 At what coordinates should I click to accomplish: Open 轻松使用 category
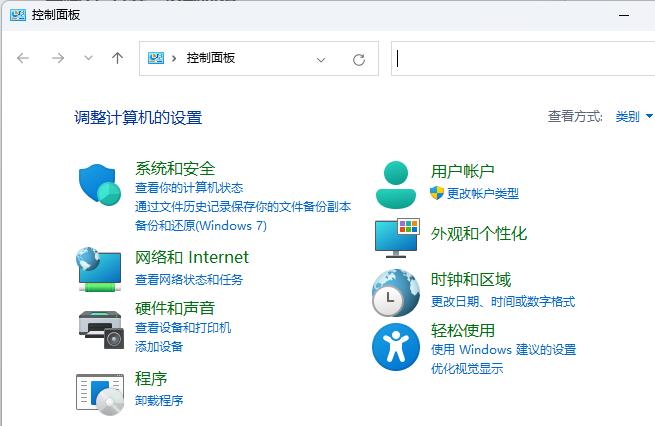click(463, 330)
